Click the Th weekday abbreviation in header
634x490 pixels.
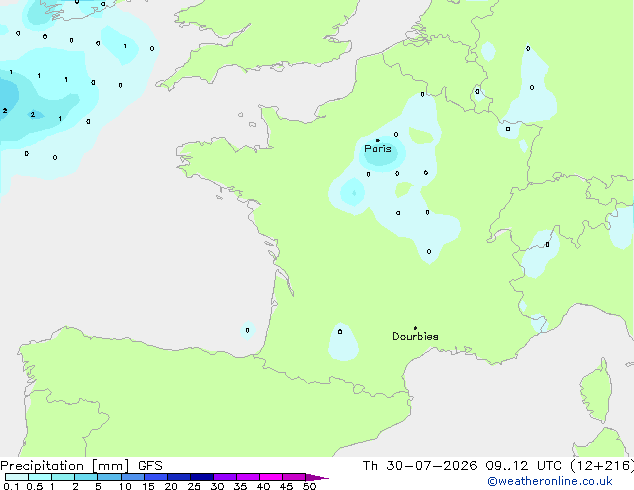click(370, 466)
